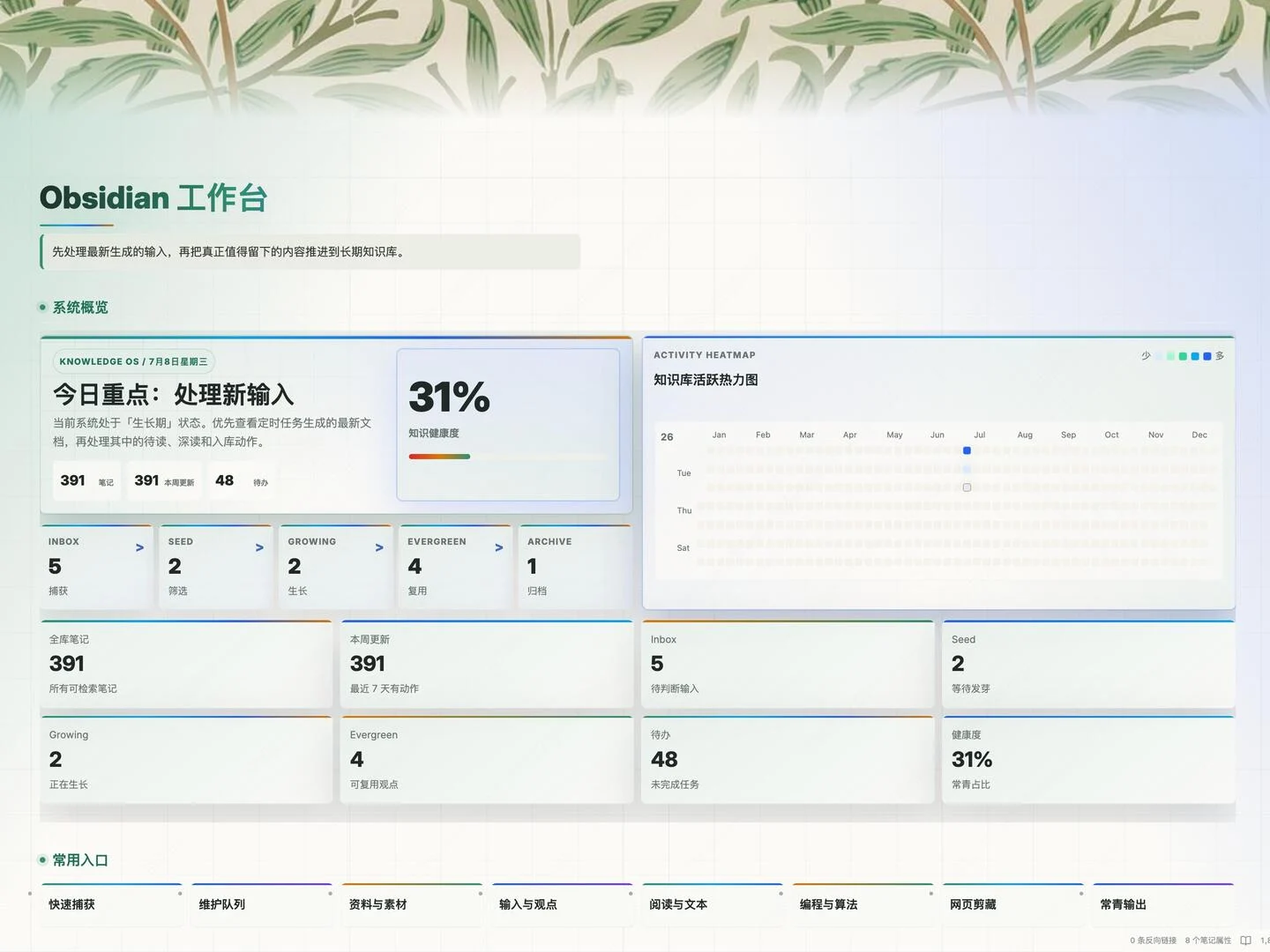
Task: Click the KNOWLEDGE OS / 7月8日星期三 badge
Action: (134, 361)
